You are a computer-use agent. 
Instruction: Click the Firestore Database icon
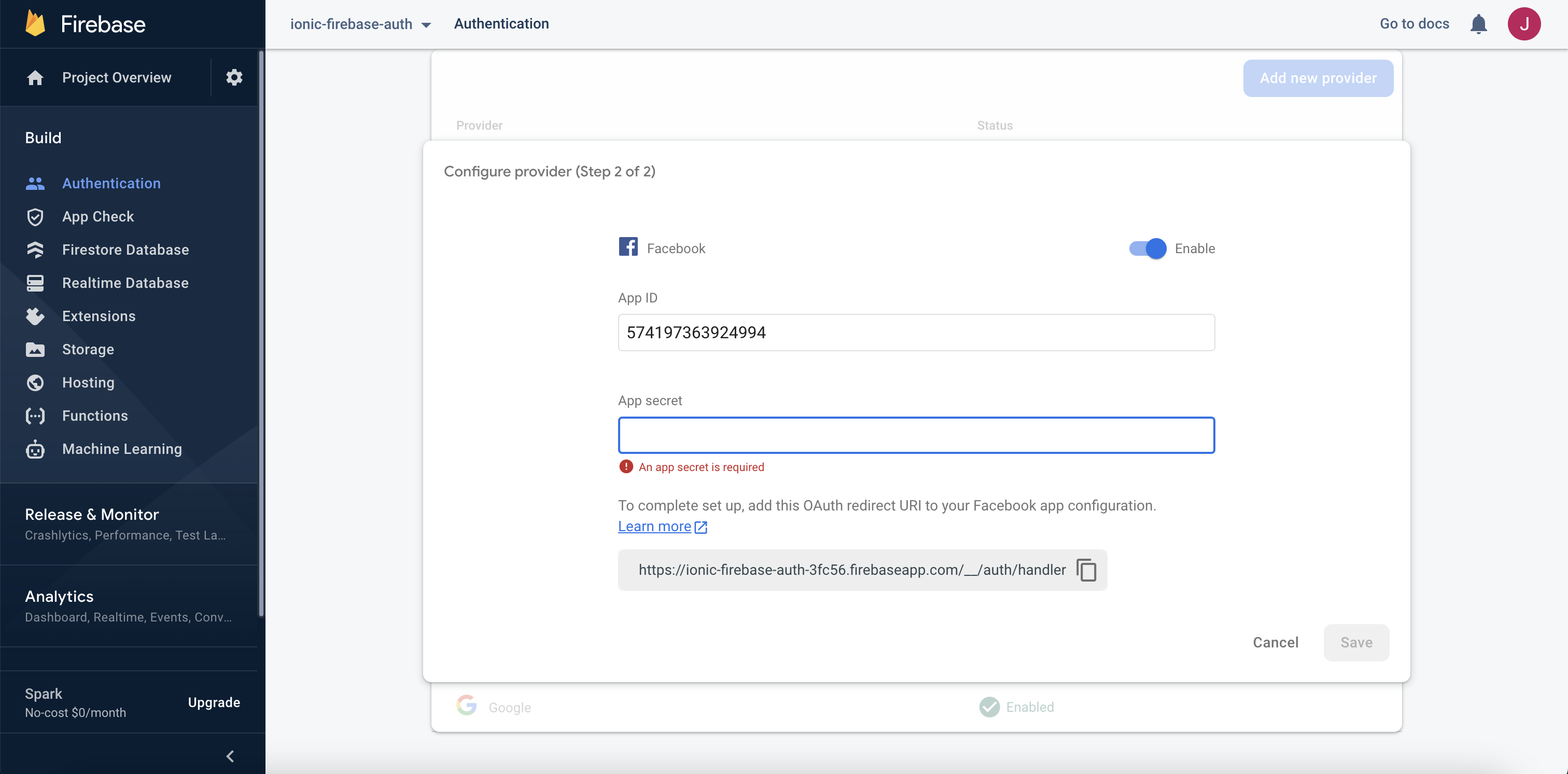[x=35, y=250]
